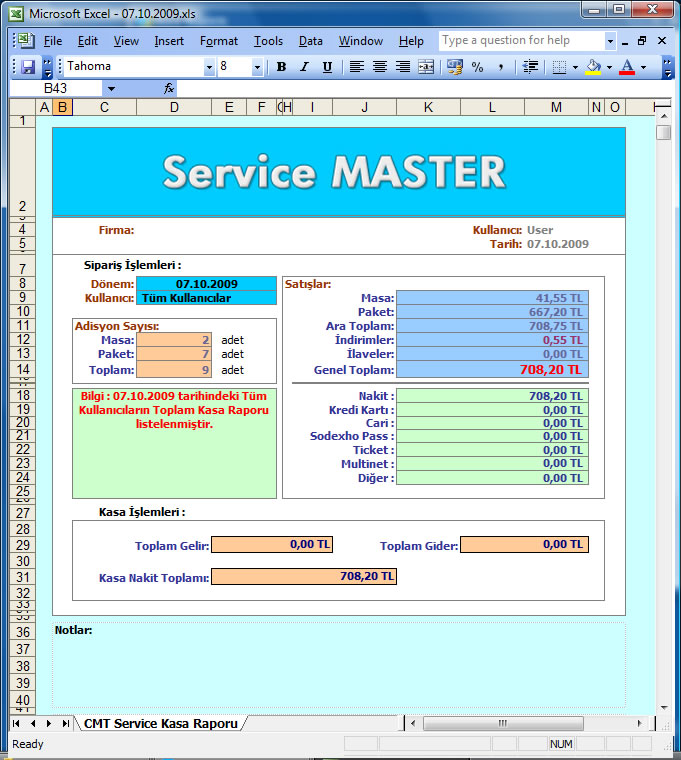Center align the cell text
The width and height of the screenshot is (681, 760).
tap(380, 67)
